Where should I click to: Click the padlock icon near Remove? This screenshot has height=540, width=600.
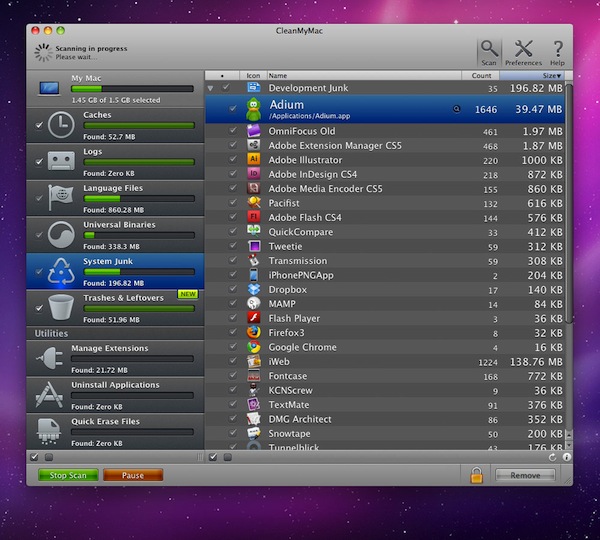pyautogui.click(x=476, y=475)
